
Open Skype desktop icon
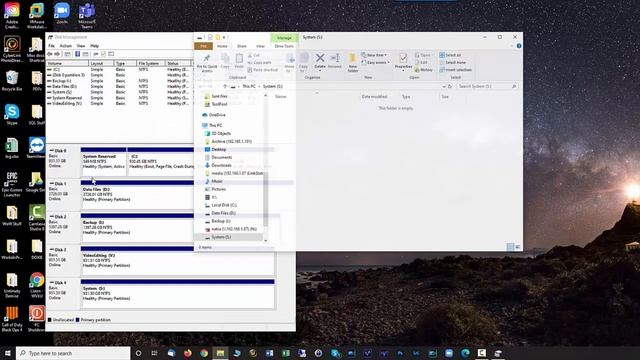click(x=12, y=114)
